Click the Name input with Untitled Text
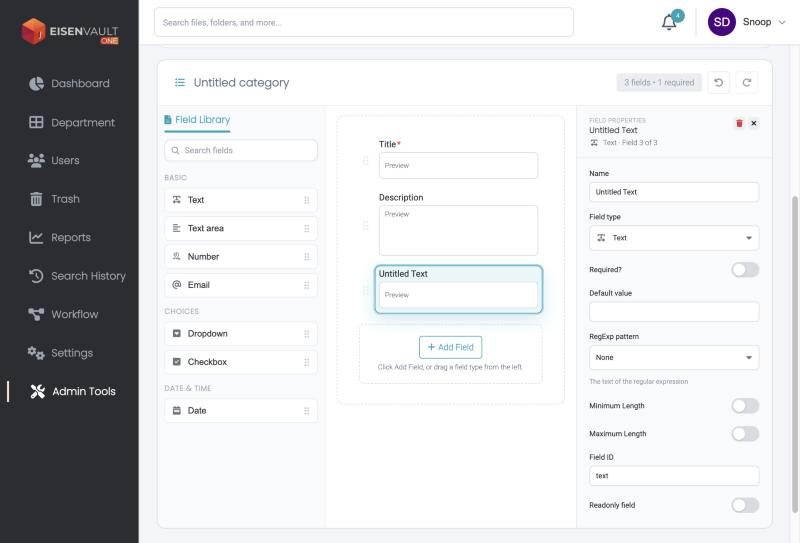The image size is (800, 543). [674, 192]
